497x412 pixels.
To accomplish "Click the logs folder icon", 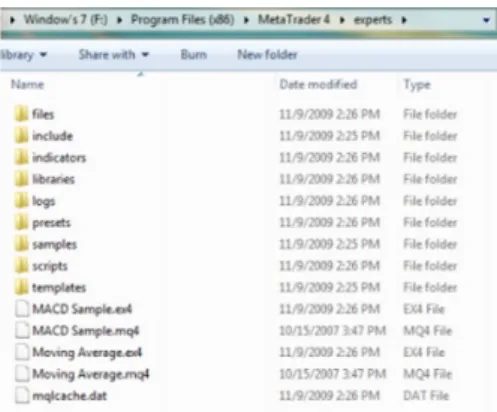I will (21, 201).
